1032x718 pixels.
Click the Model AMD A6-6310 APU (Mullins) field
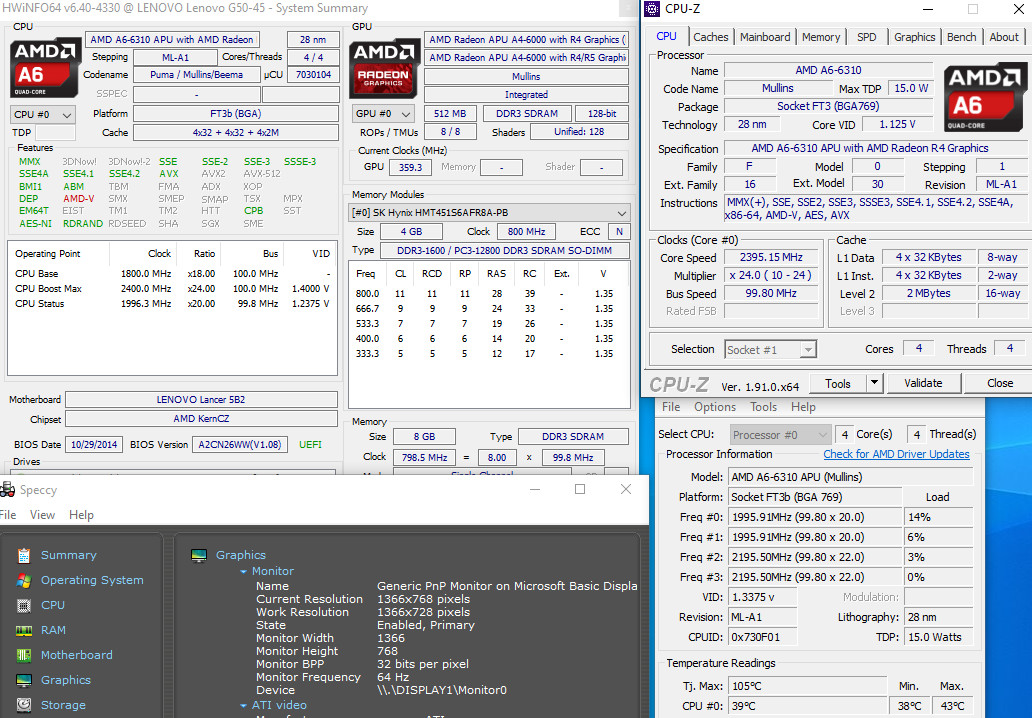[850, 477]
